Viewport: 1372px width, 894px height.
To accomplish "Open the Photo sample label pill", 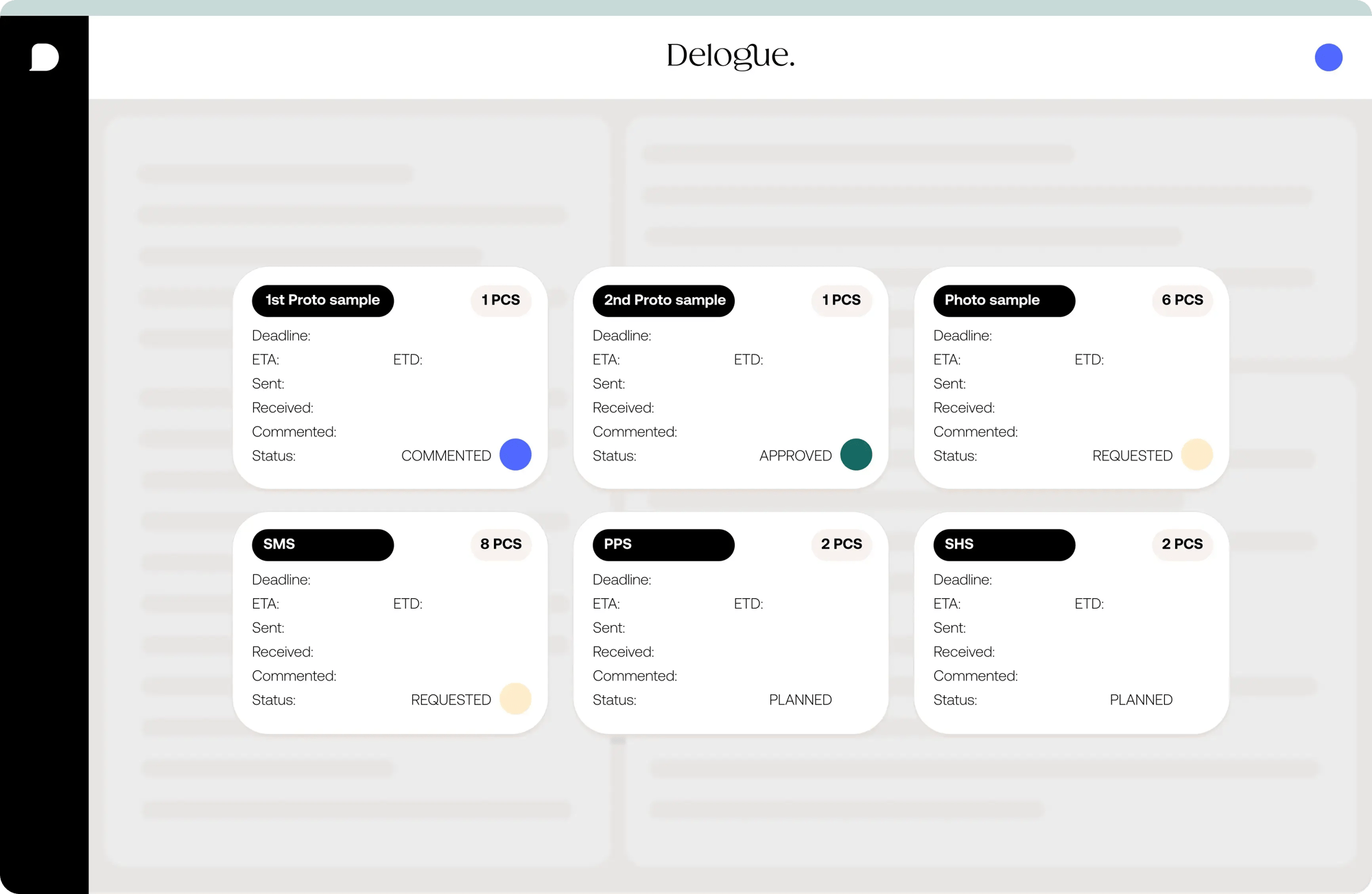I will coord(1004,301).
